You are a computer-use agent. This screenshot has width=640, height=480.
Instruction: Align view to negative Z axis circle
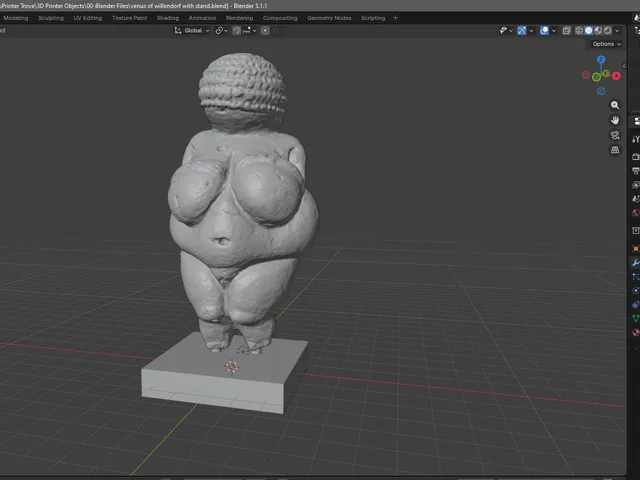[601, 91]
